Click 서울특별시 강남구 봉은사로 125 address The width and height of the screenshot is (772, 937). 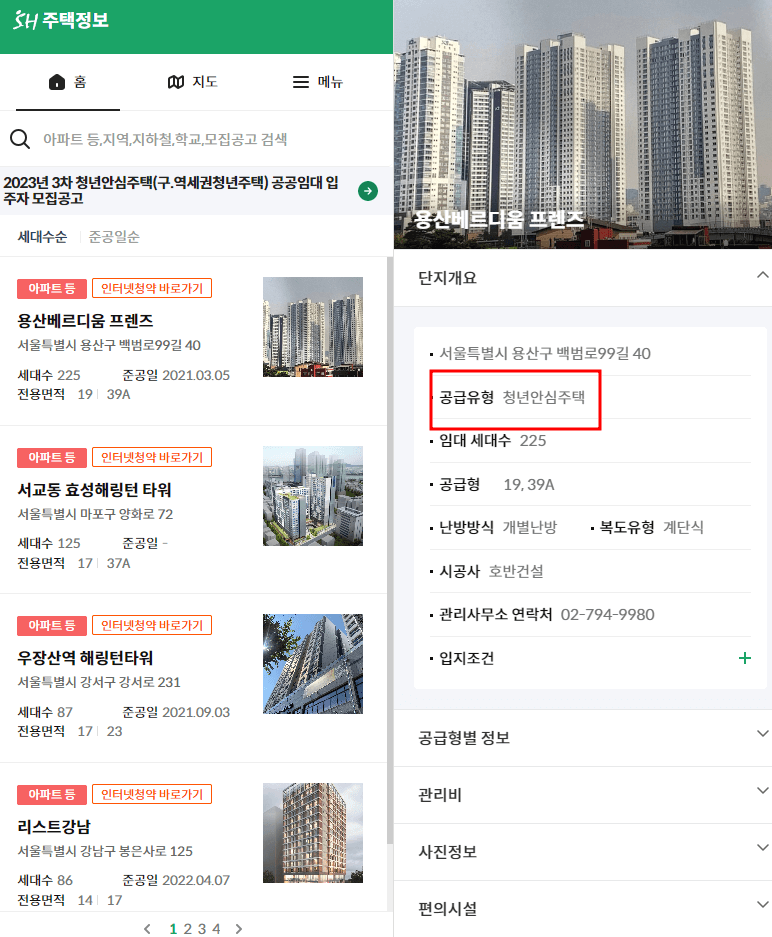105,851
